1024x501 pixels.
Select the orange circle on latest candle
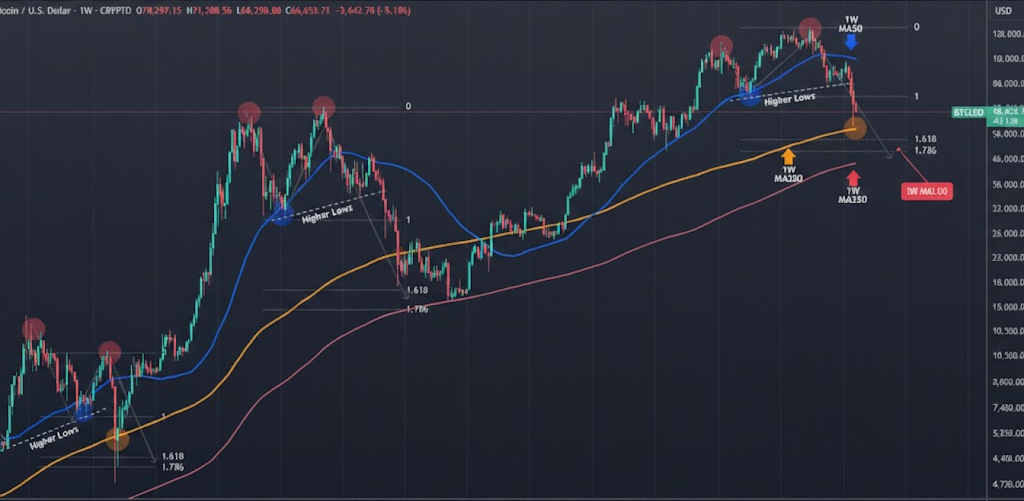tap(855, 127)
